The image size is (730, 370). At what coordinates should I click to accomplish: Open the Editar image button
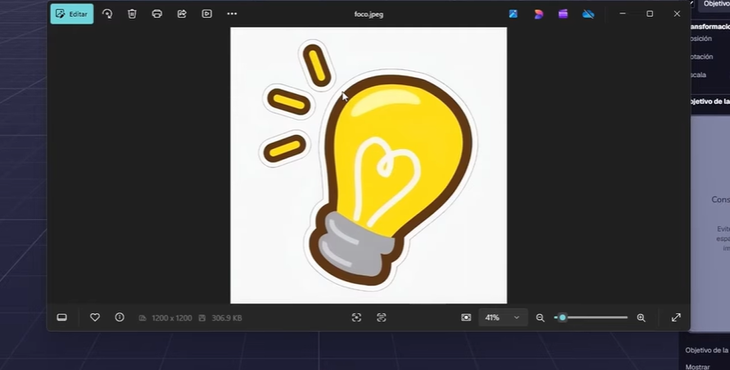tap(72, 14)
